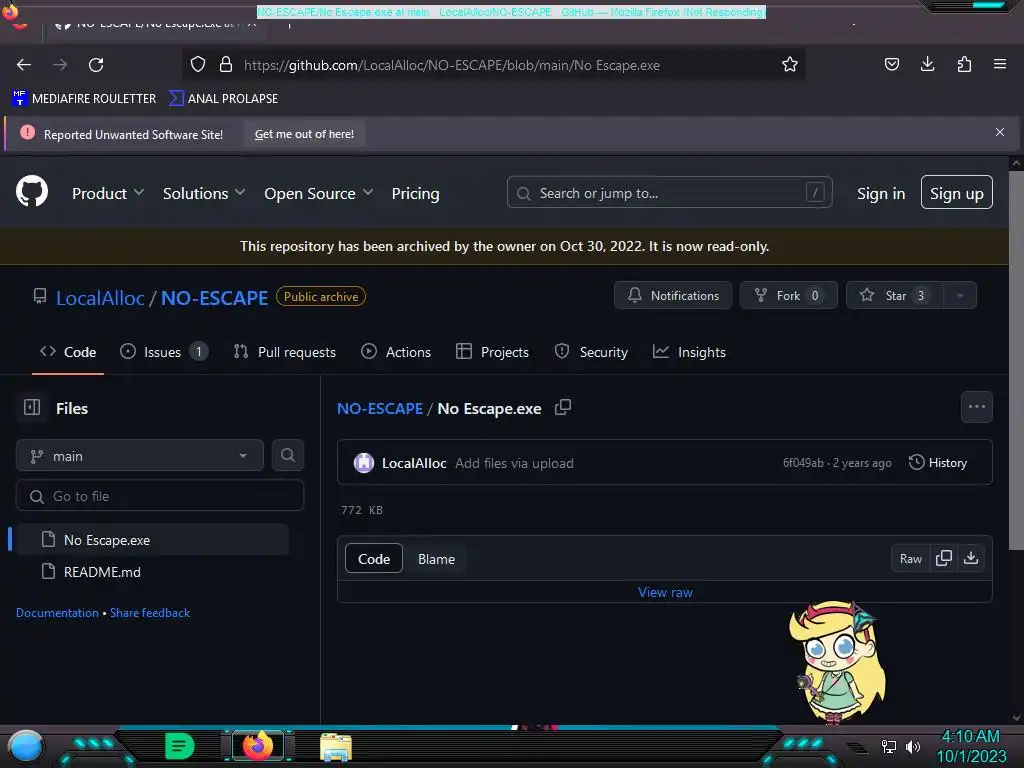Open the volume speaker tray icon
The height and width of the screenshot is (768, 1024).
(x=912, y=746)
